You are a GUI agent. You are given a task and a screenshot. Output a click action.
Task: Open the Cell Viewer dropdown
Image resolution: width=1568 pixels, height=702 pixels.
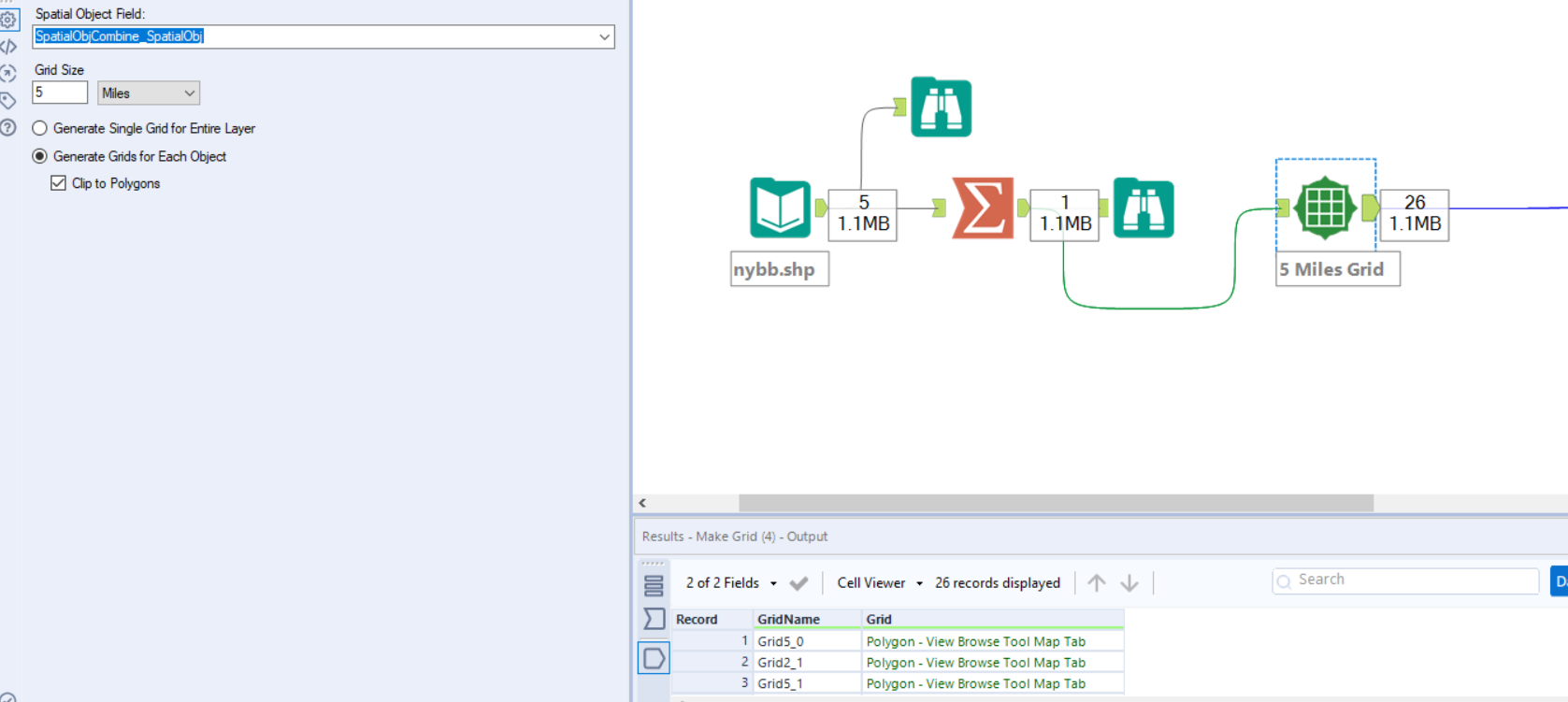(880, 583)
